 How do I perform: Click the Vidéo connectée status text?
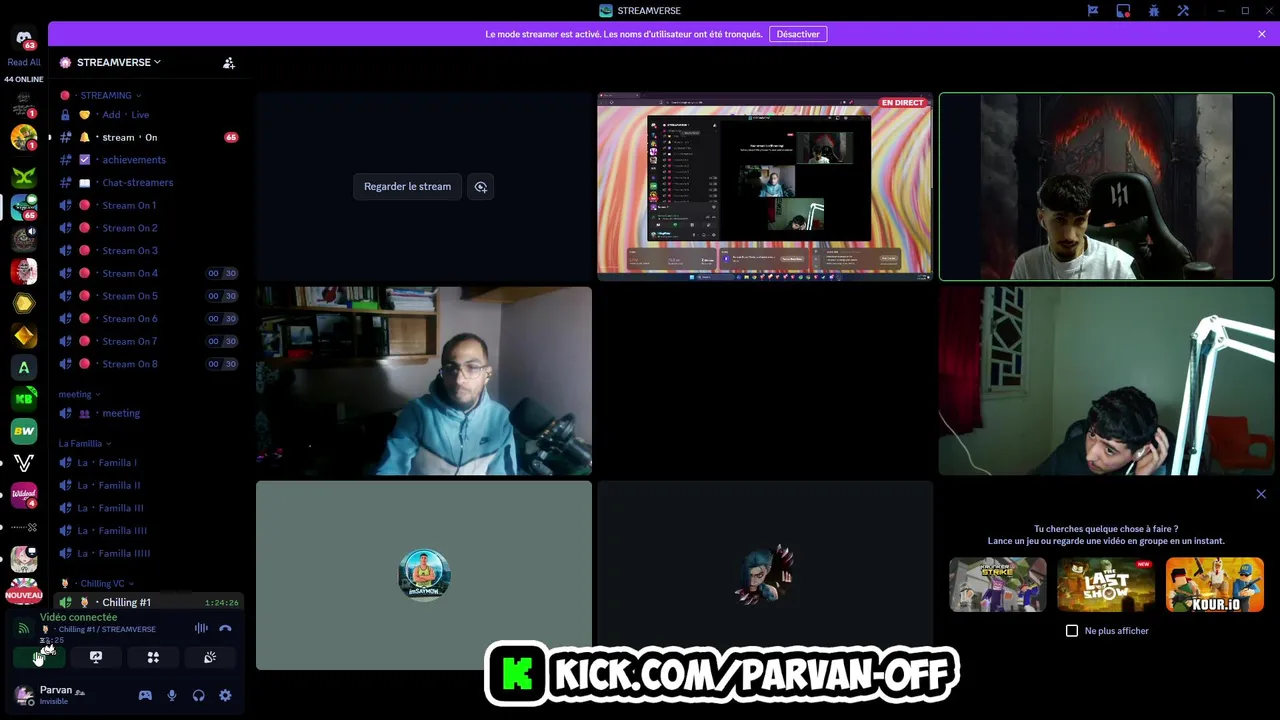point(78,617)
